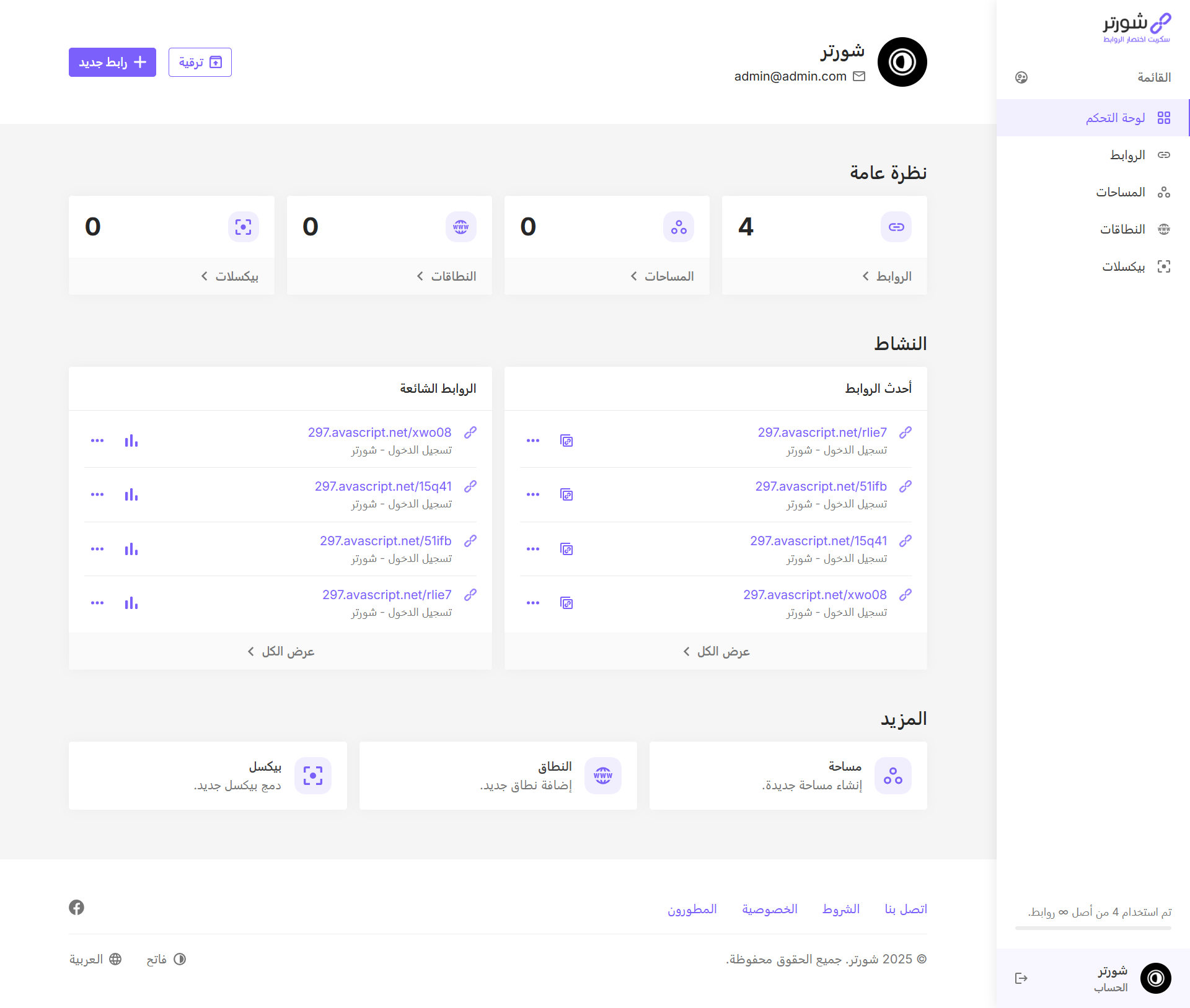1190x1008 pixels.
Task: Open link 297.avascript.net/xwo08 in الروابط الشائعة
Action: point(379,432)
